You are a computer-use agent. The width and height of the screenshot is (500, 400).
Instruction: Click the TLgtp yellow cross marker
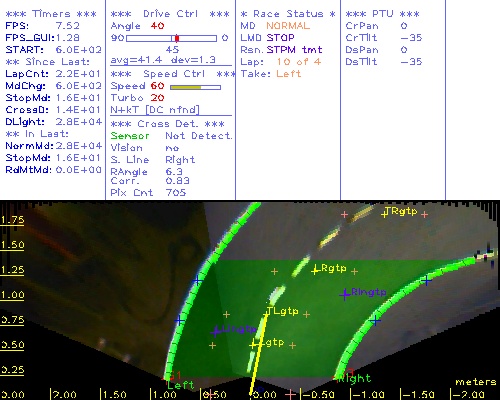click(266, 314)
